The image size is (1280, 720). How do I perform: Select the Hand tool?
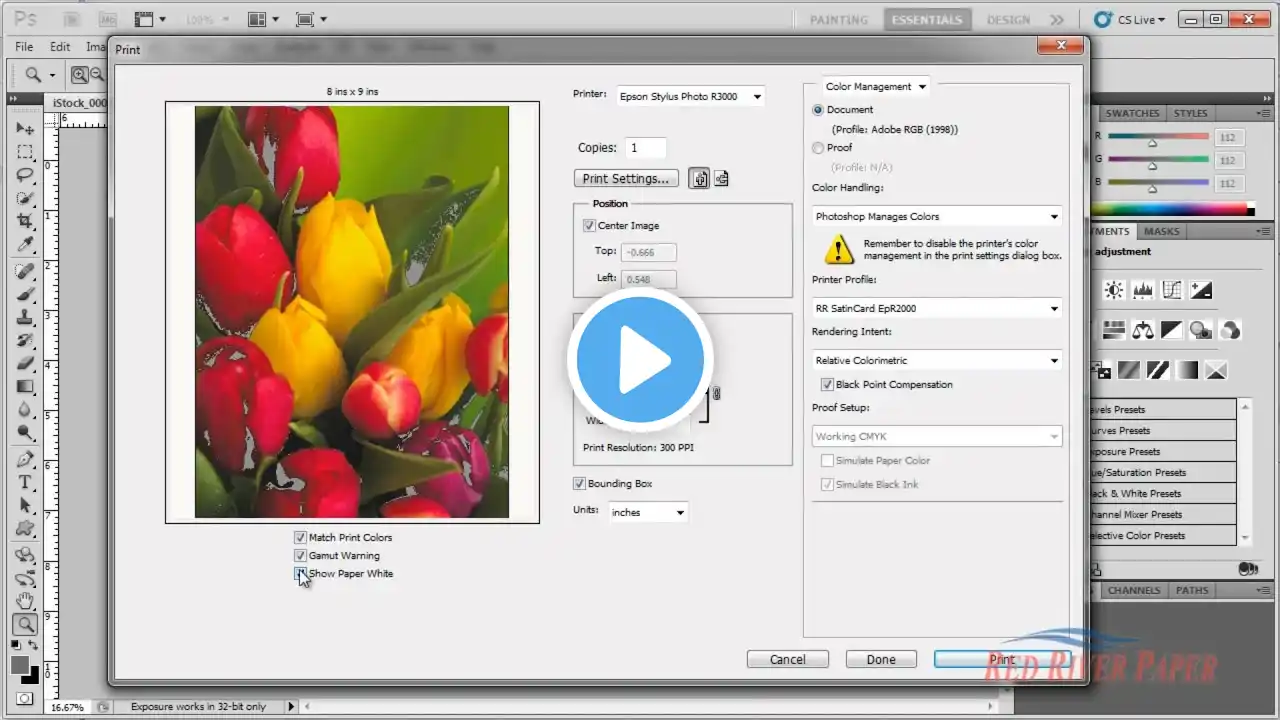25,601
